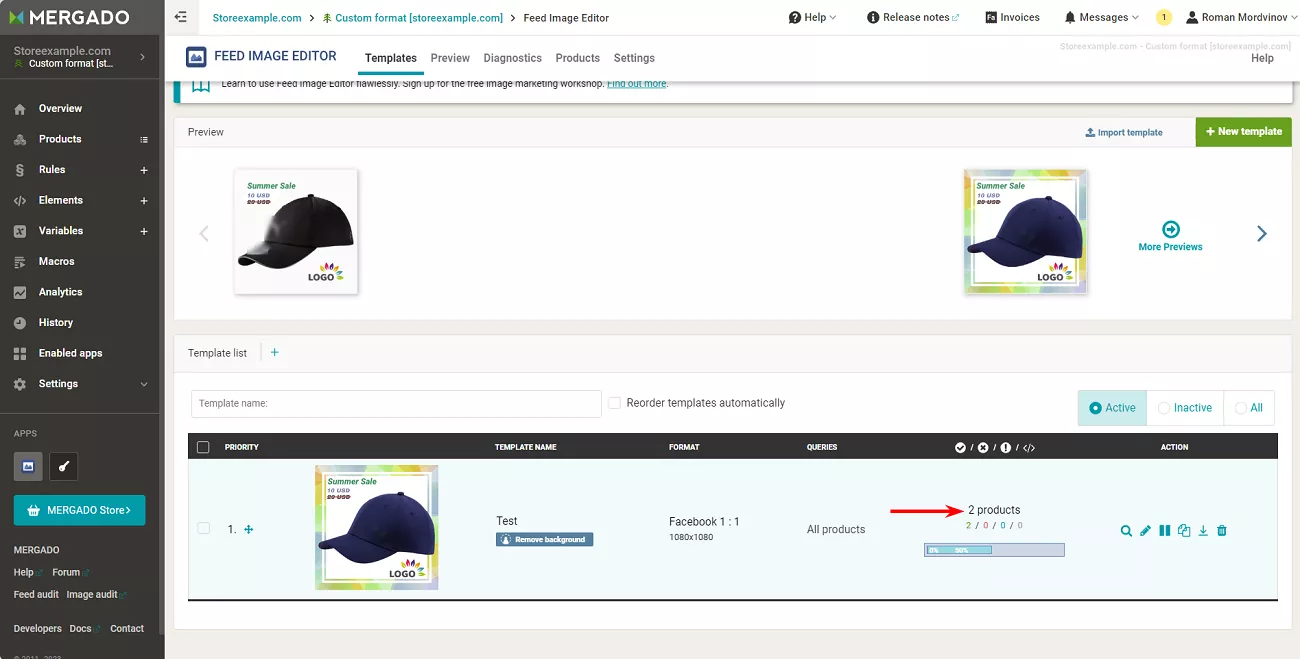This screenshot has height=659, width=1300.
Task: Click the move handle next to priority 1
Action: click(x=249, y=529)
